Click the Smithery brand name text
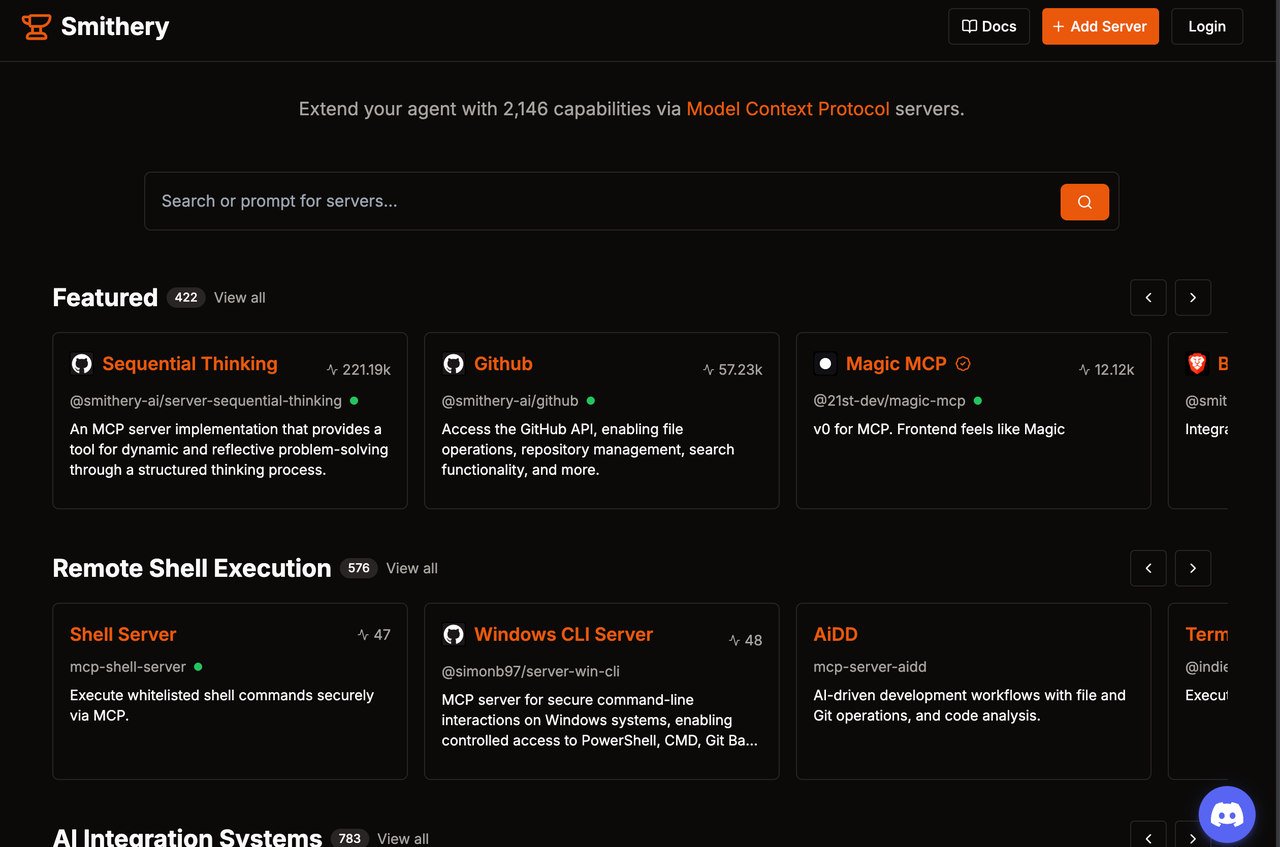The height and width of the screenshot is (847, 1280). point(115,27)
